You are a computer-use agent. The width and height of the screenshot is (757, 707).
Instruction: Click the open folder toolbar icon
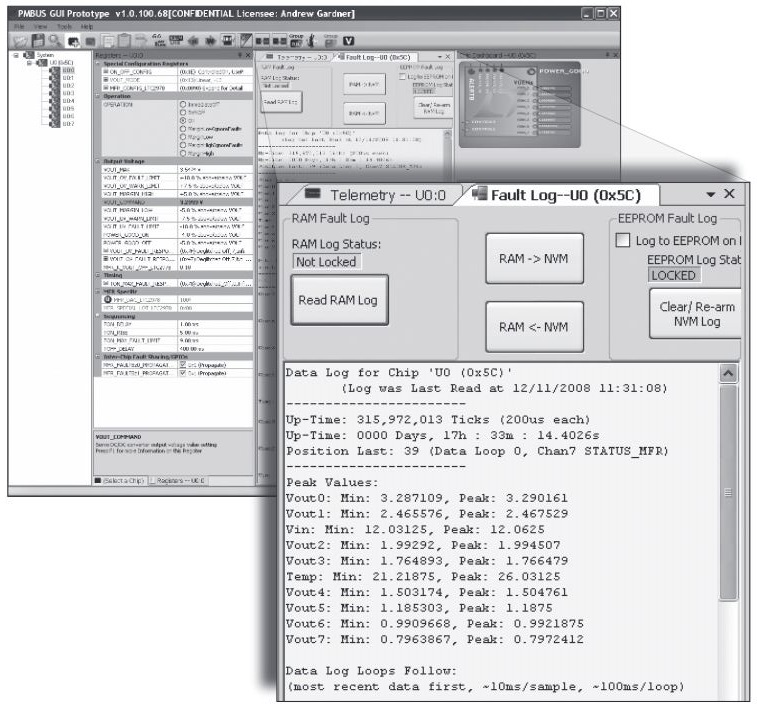(x=16, y=41)
